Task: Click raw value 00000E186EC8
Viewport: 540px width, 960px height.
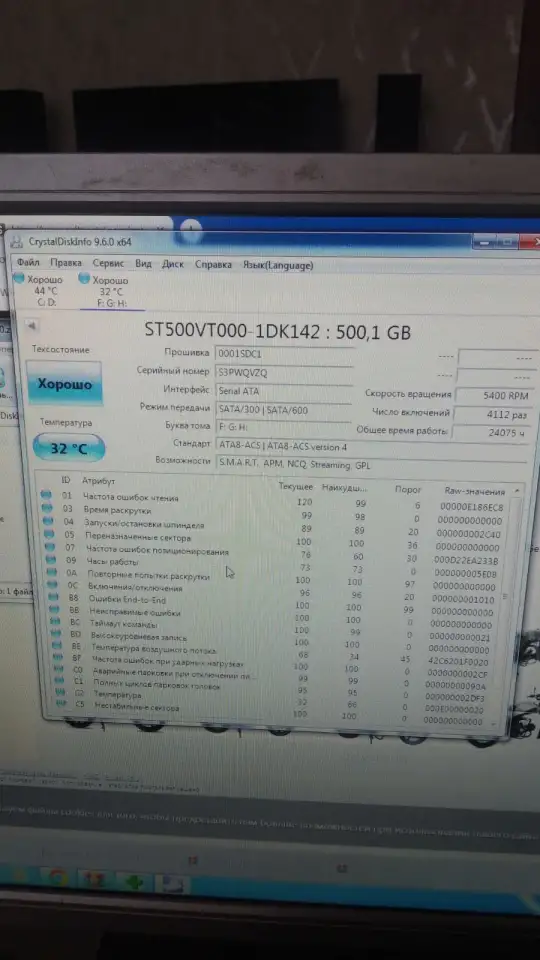Action: point(471,507)
